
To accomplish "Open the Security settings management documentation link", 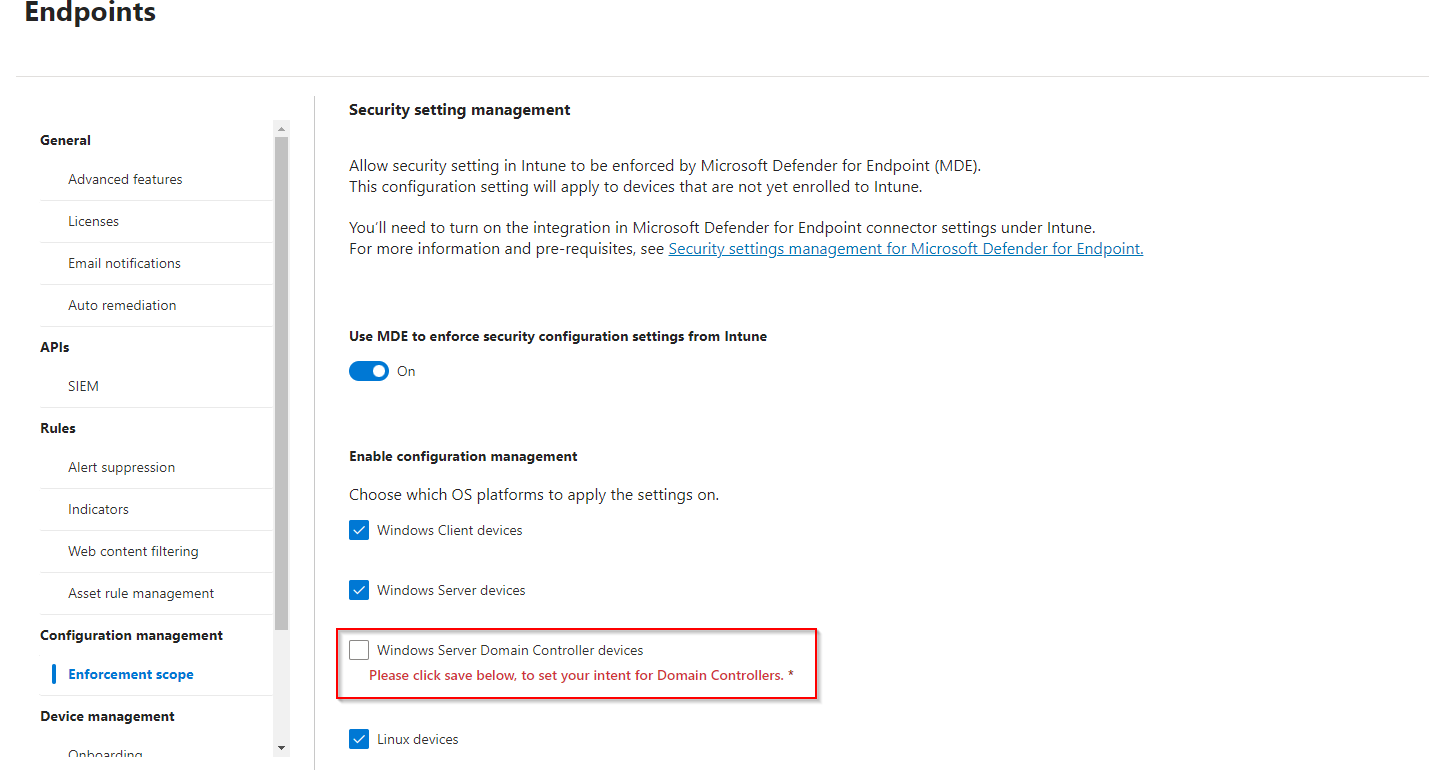I will (905, 248).
